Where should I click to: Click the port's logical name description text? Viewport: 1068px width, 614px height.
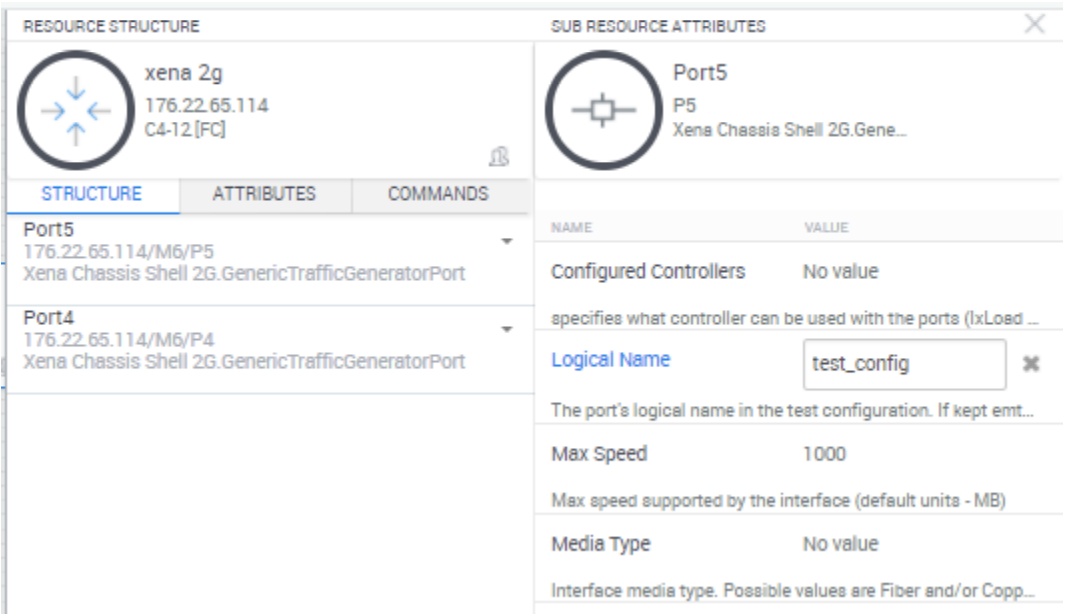(x=791, y=410)
